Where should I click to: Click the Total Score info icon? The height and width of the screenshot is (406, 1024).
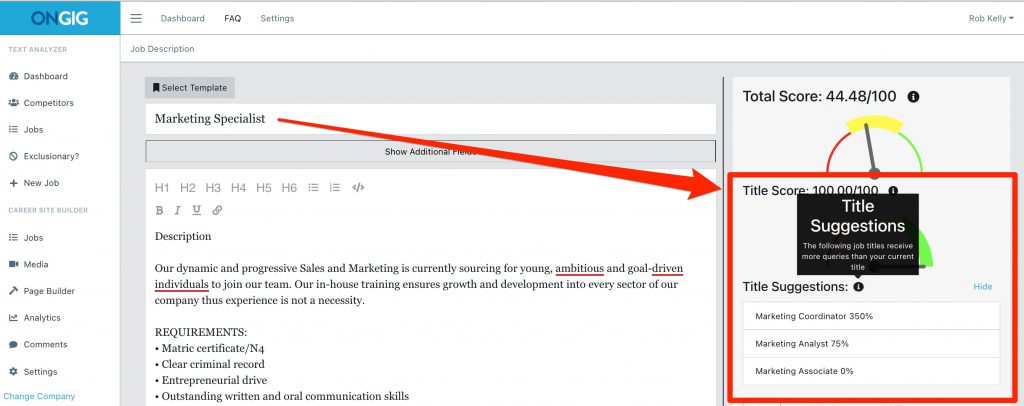914,97
